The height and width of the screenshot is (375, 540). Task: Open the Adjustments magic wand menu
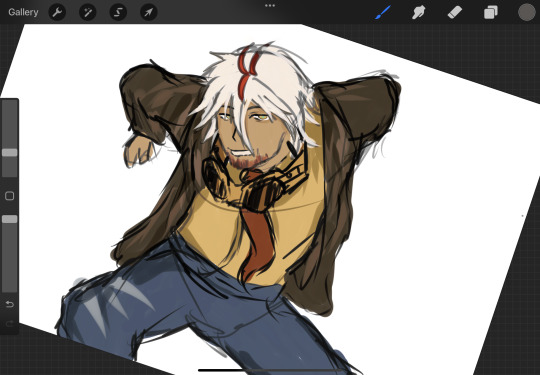pos(87,12)
